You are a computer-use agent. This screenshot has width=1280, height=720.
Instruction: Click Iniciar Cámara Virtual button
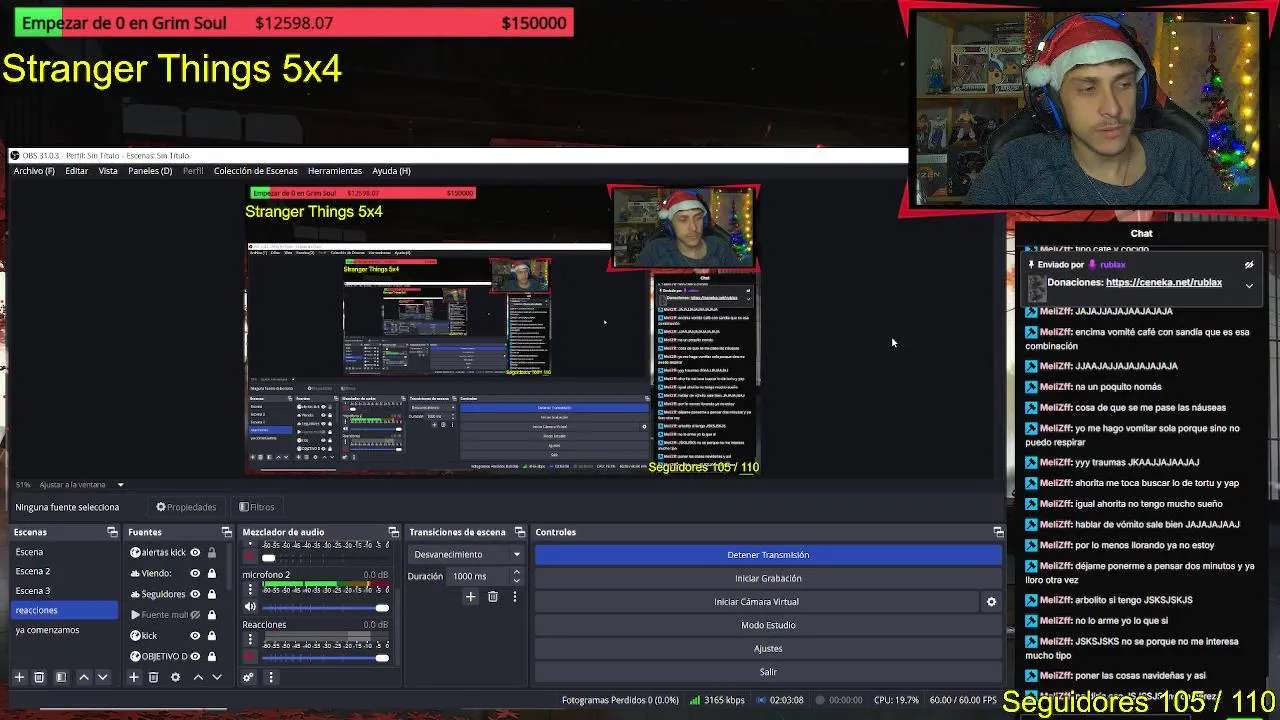point(756,602)
